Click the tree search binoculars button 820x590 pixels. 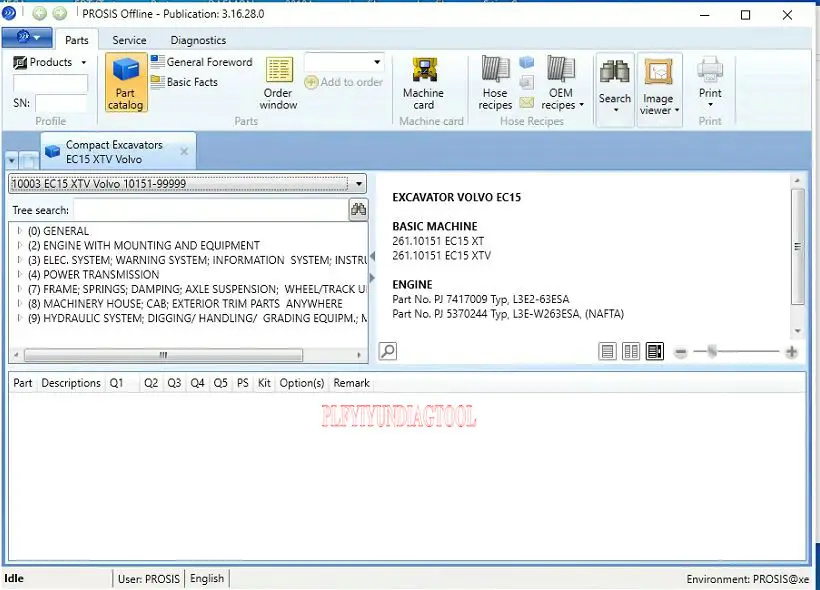point(358,210)
